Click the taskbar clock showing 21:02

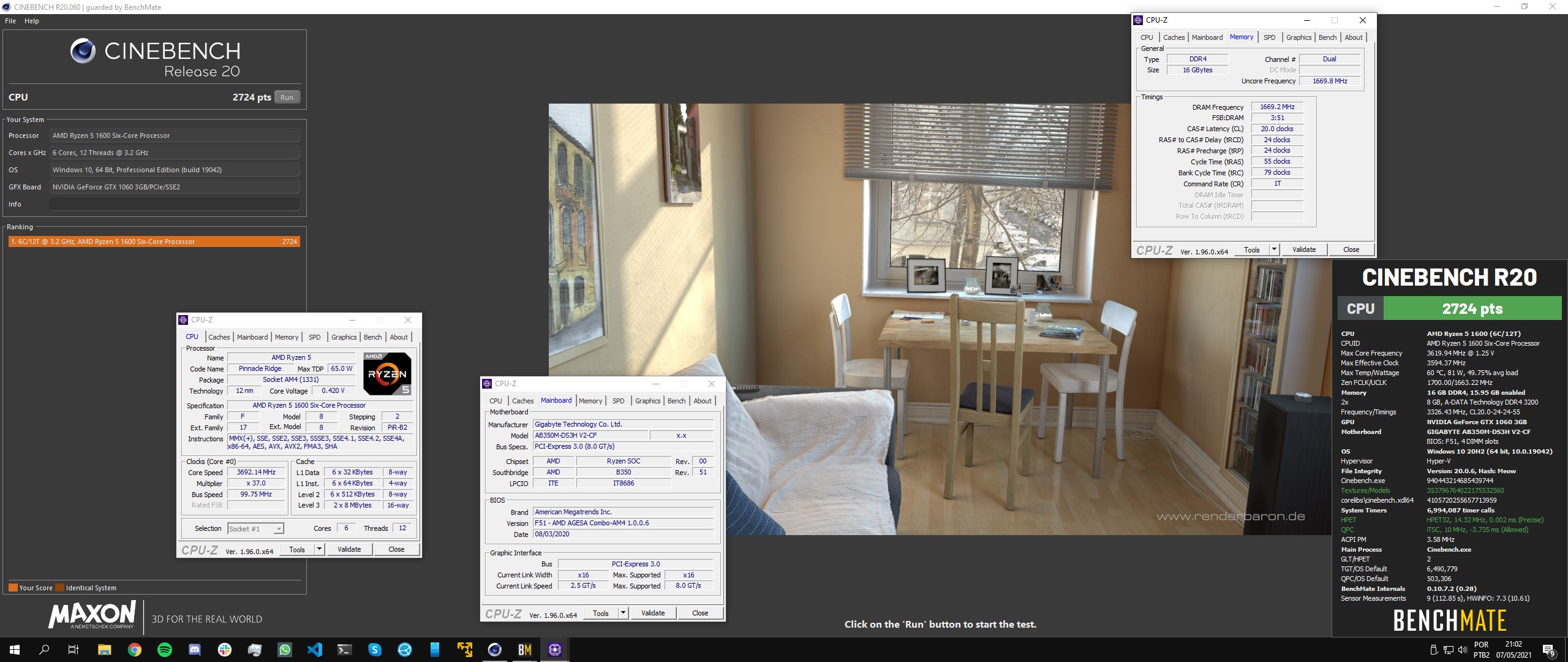click(x=1513, y=650)
